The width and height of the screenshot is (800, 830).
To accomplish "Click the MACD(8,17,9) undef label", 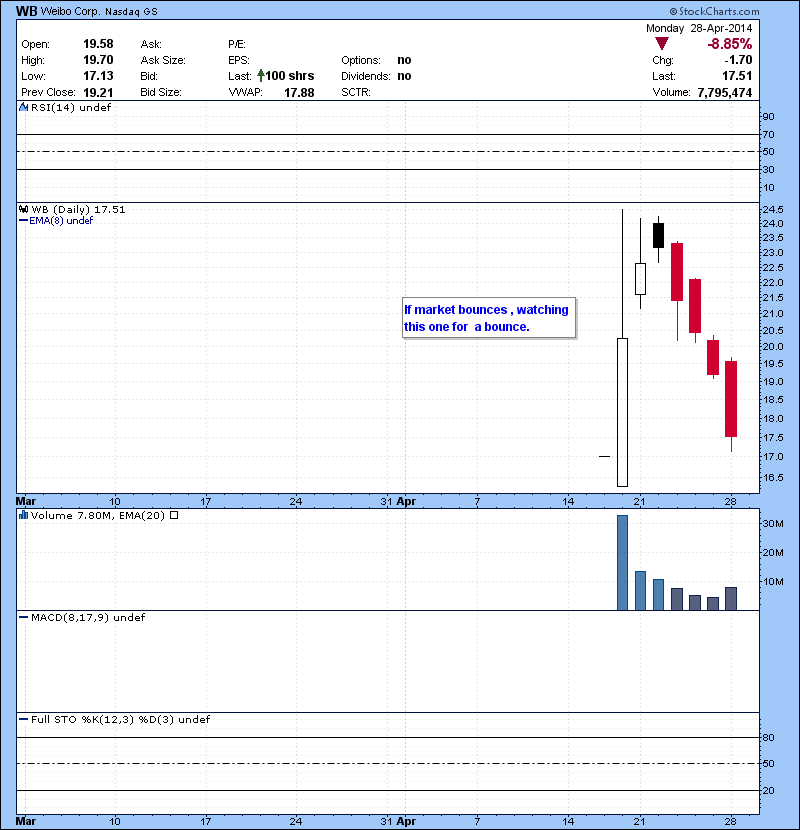I will coord(88,617).
